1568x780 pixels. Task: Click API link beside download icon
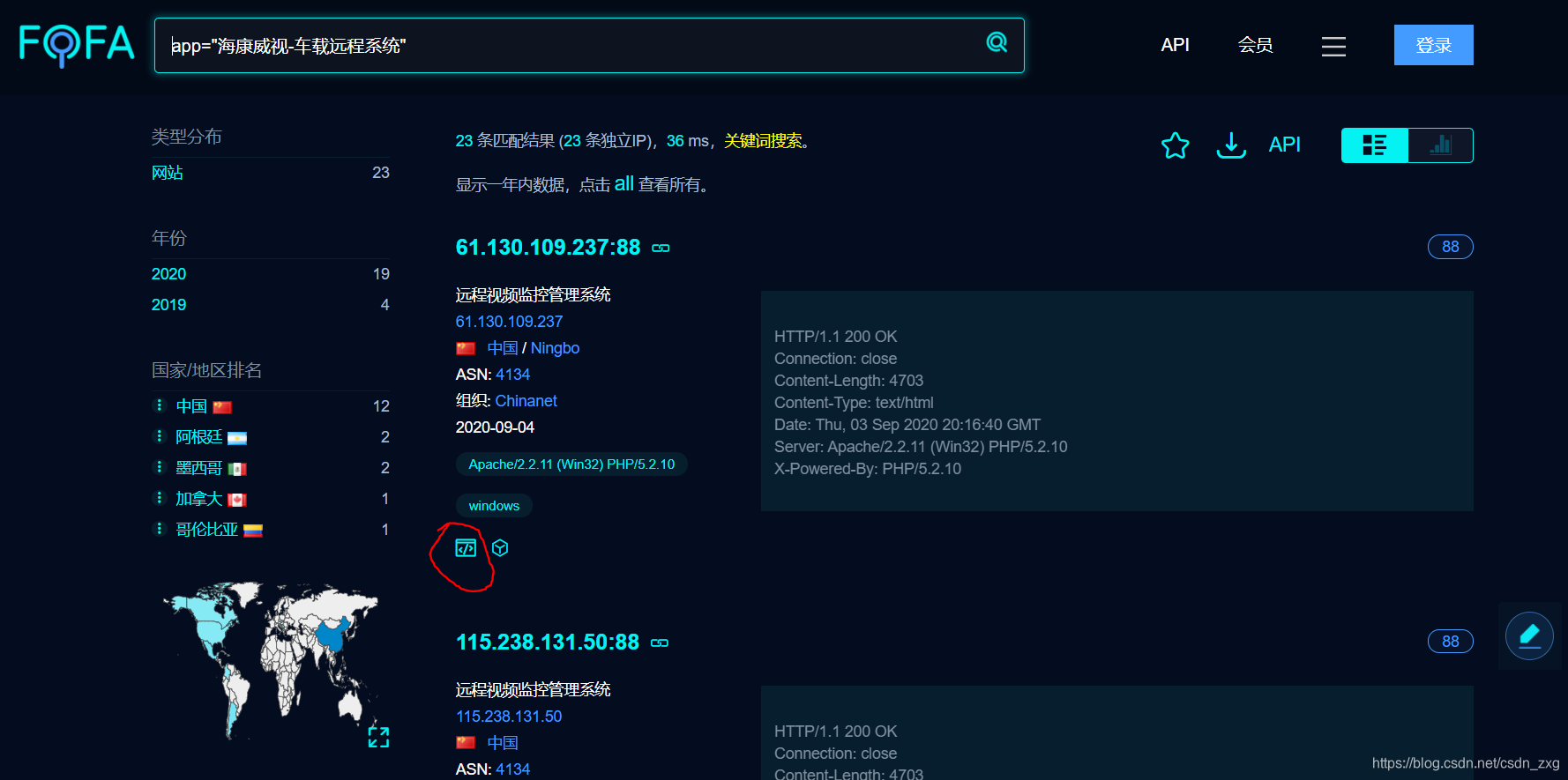click(x=1284, y=145)
